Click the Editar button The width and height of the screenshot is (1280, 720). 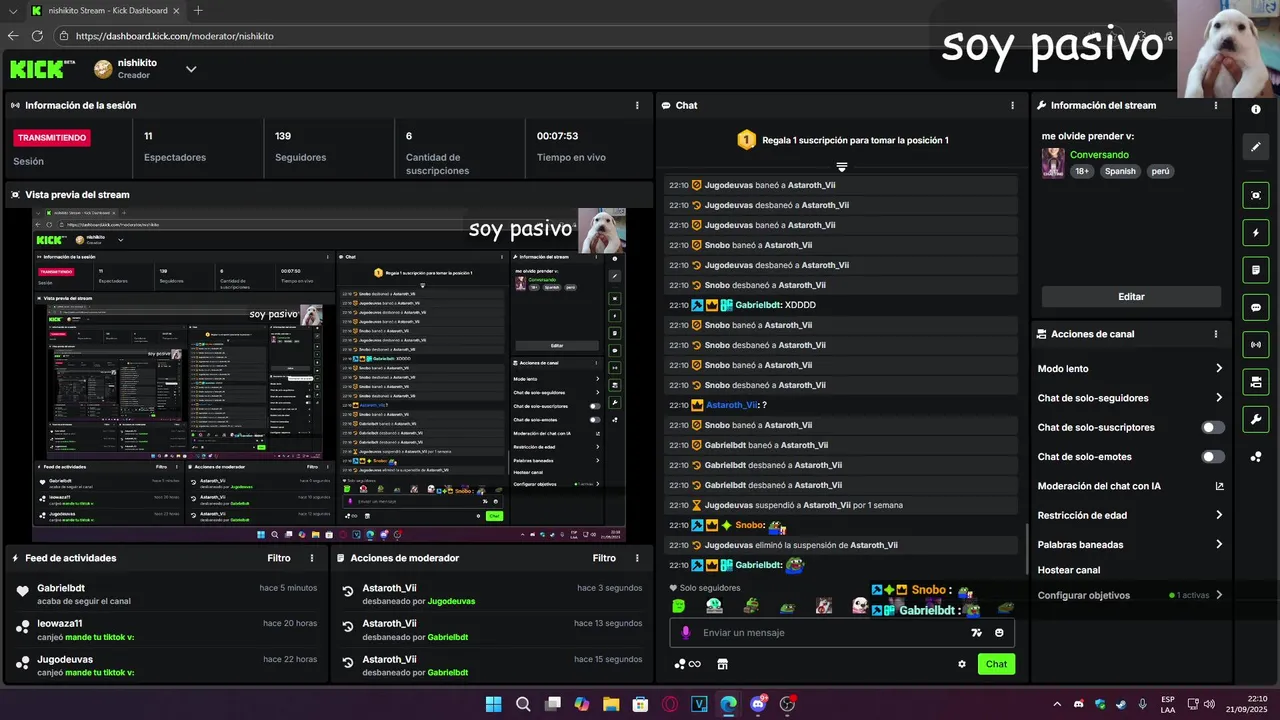1131,297
